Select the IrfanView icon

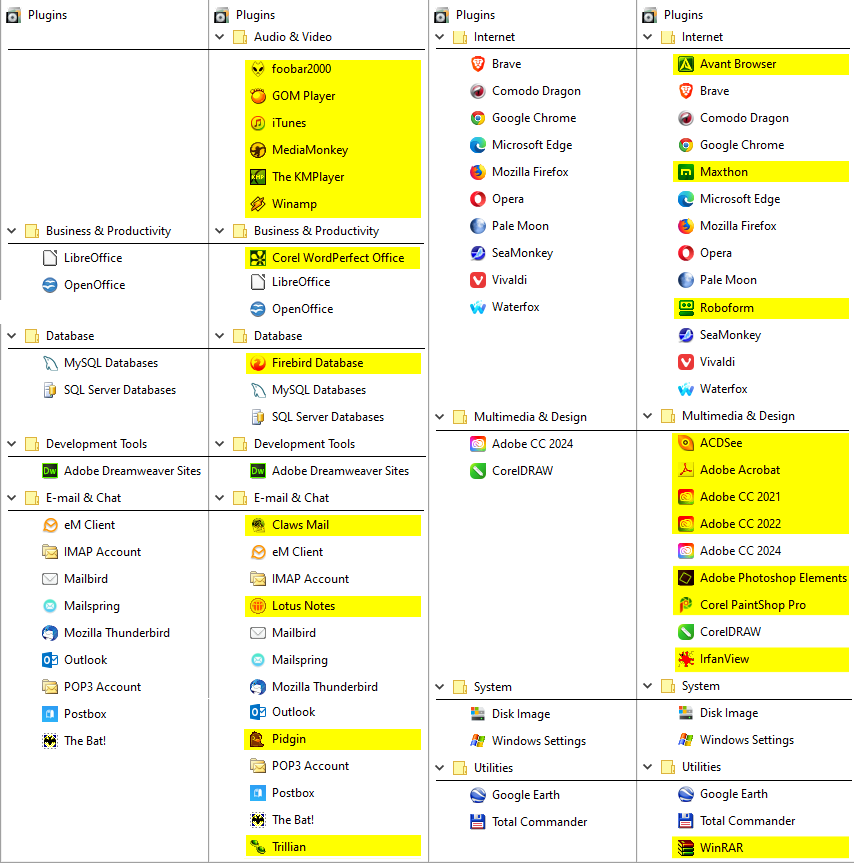(686, 659)
